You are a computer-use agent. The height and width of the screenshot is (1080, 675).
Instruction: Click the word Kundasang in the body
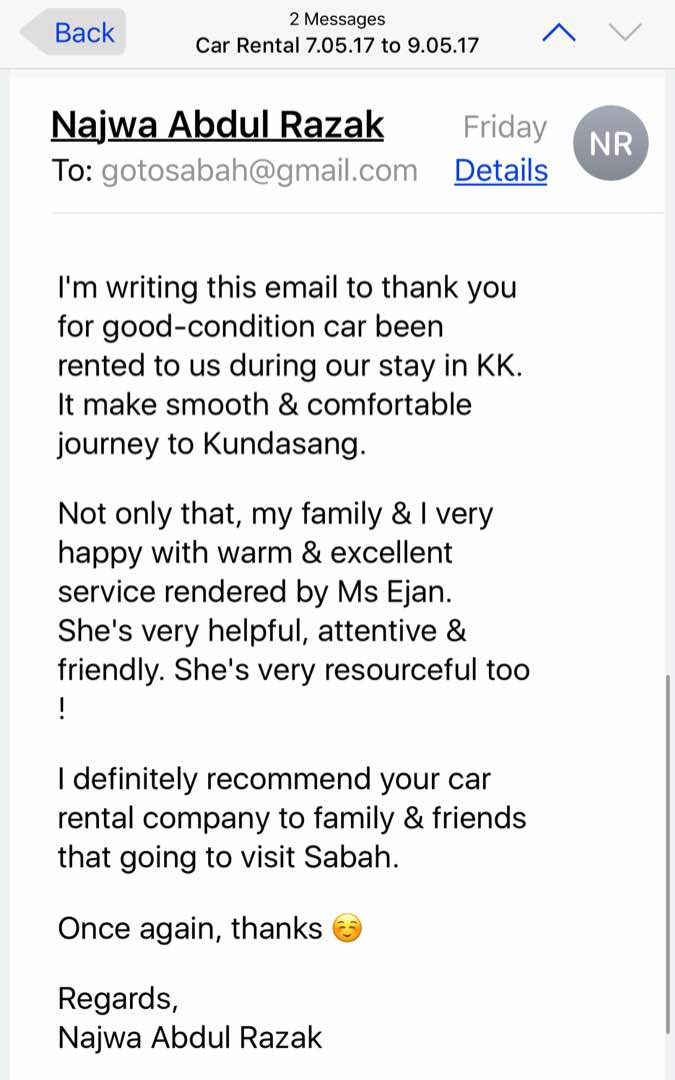click(284, 443)
